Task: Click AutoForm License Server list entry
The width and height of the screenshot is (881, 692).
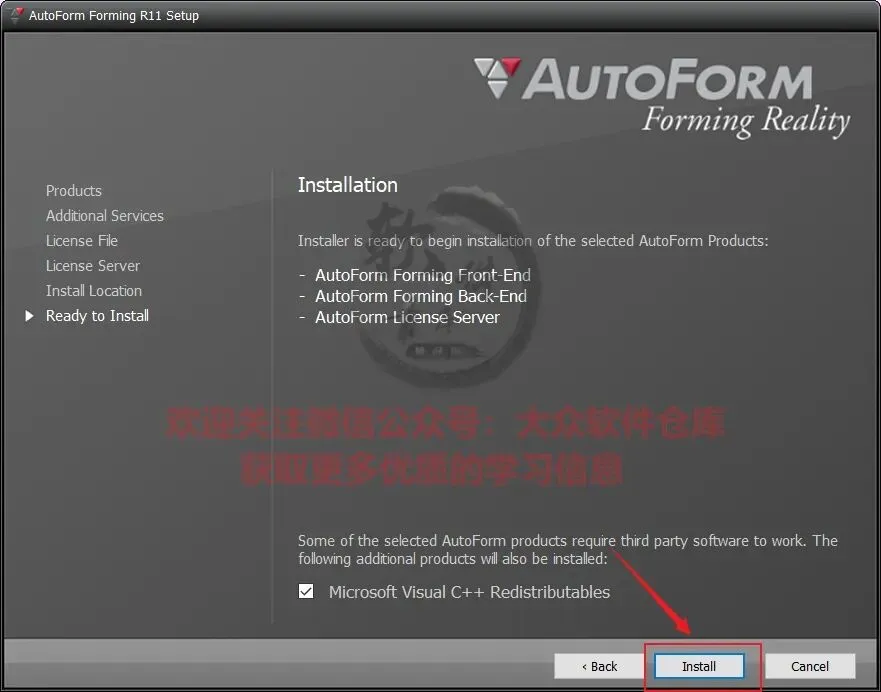Action: pos(407,317)
